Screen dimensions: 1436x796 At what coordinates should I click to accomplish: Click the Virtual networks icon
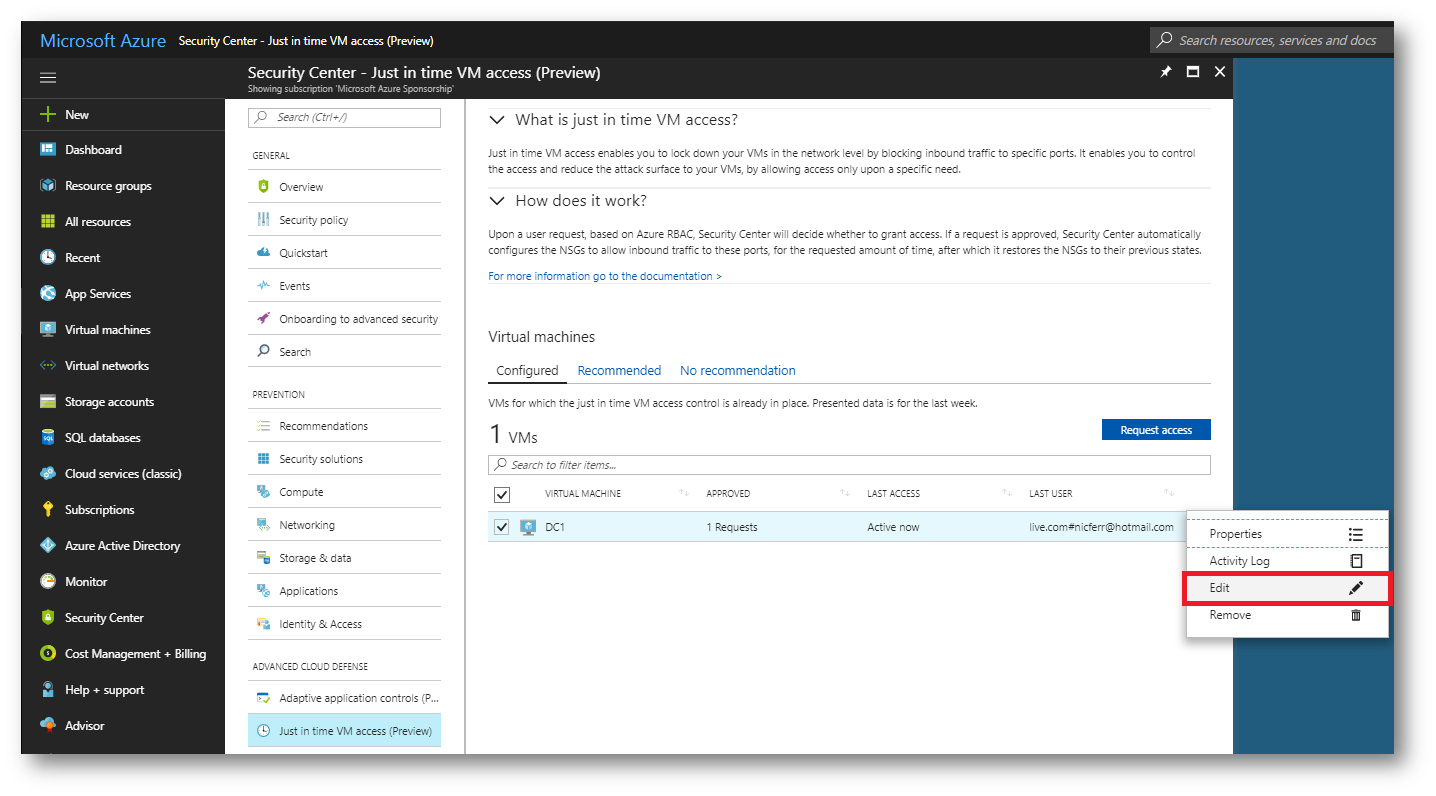[47, 366]
